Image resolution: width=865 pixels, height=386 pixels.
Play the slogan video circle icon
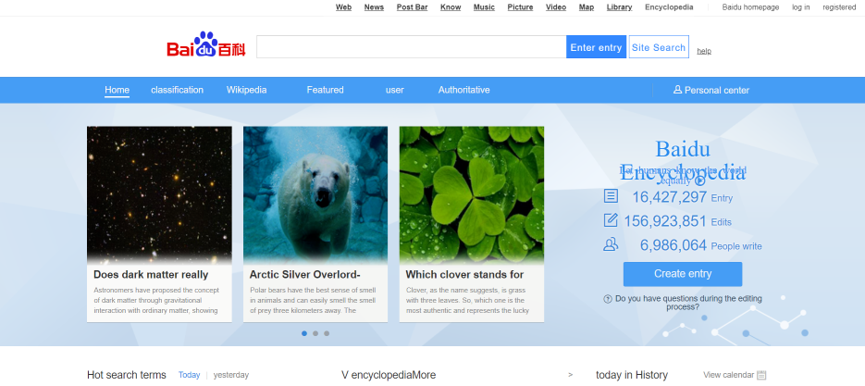coord(700,181)
